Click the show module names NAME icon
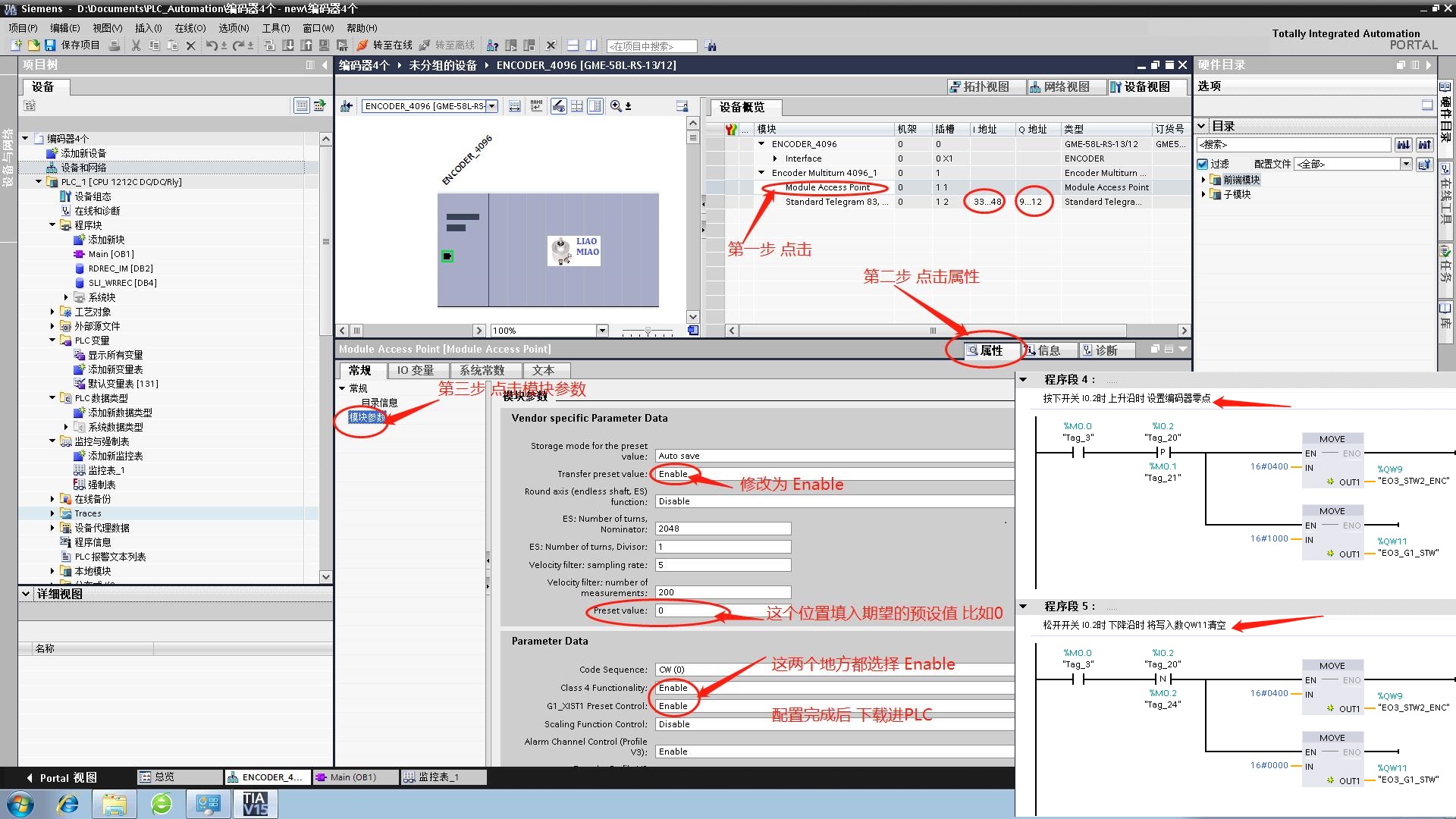Screen dimensions: 1456x819 tap(537, 106)
